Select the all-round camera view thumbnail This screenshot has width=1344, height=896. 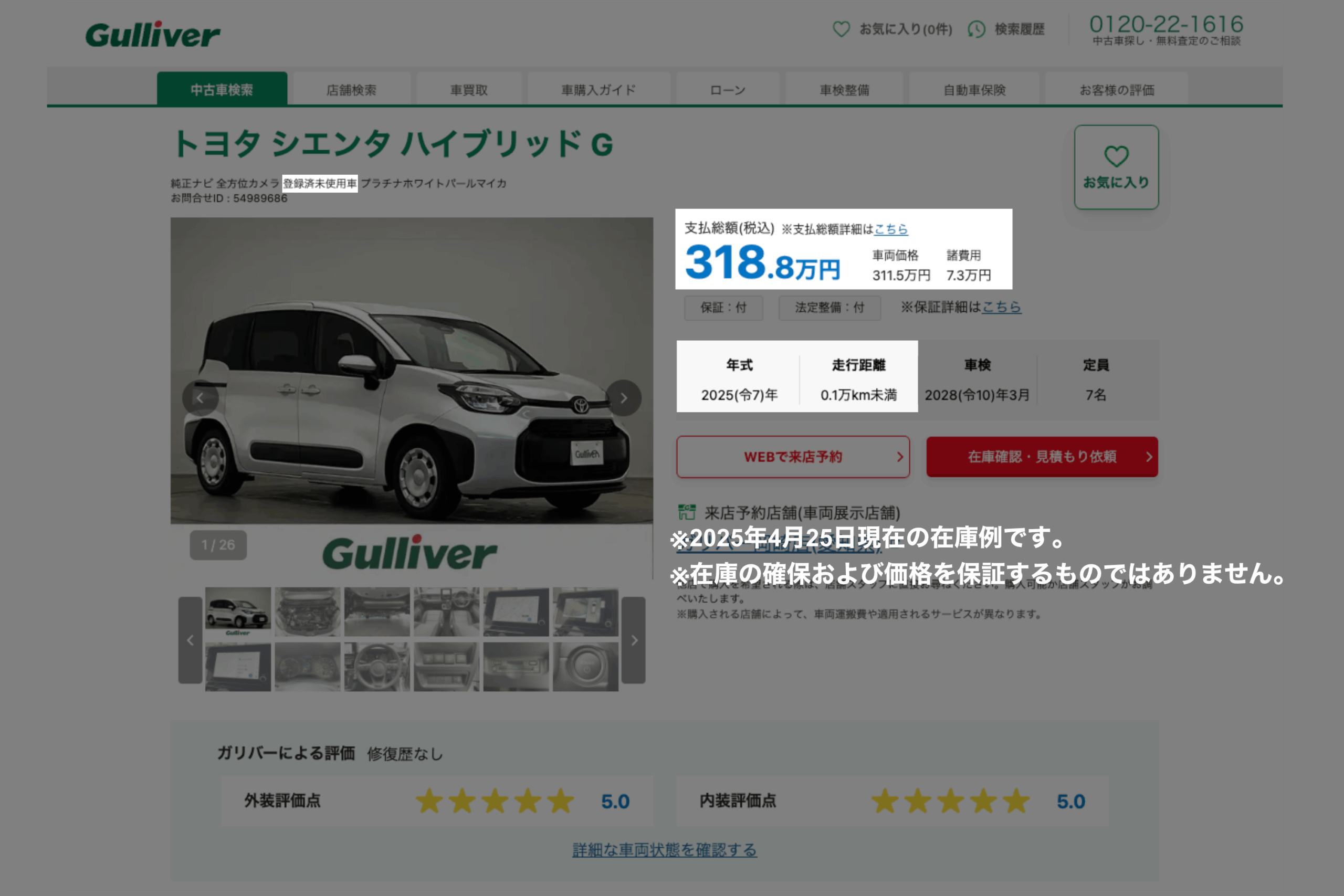[x=585, y=612]
